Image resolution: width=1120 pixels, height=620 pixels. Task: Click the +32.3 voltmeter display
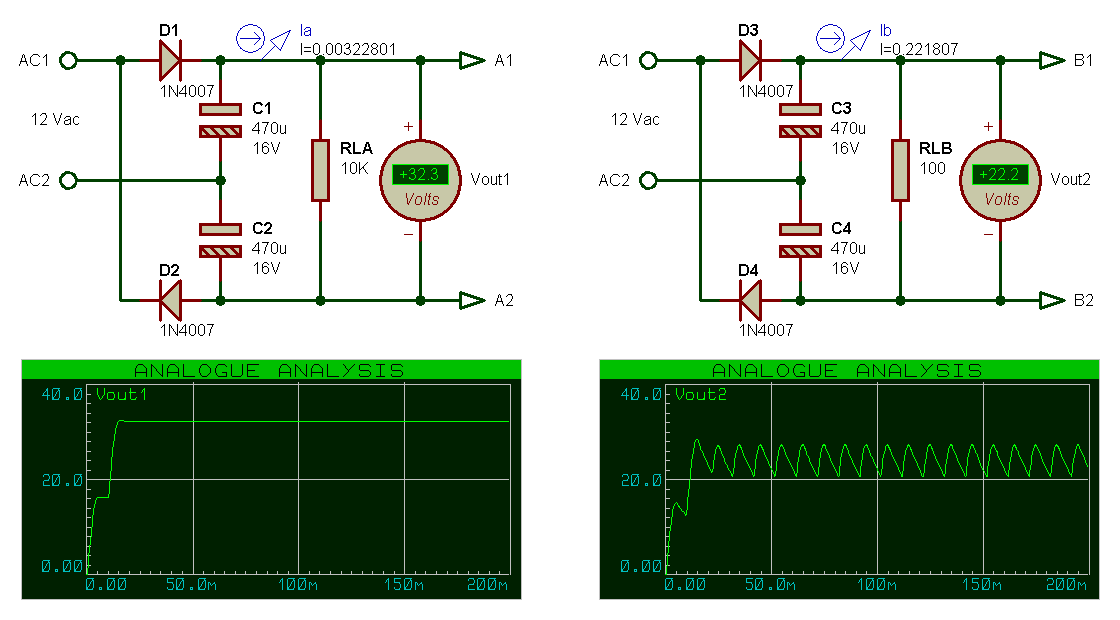click(x=420, y=174)
